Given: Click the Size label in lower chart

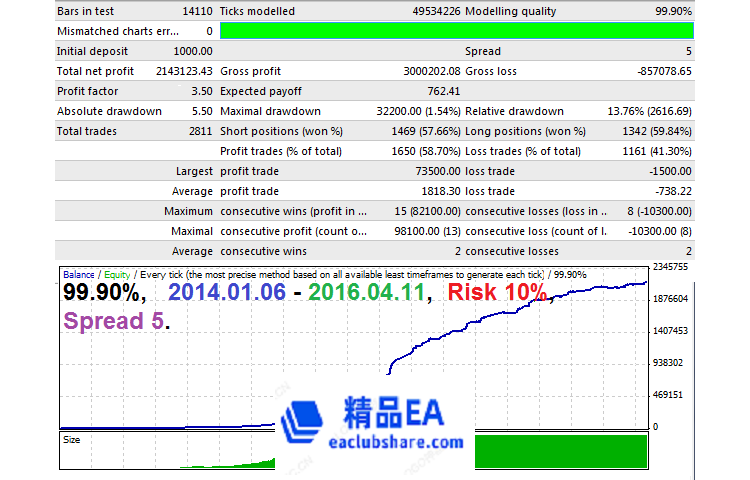Looking at the screenshot, I should pyautogui.click(x=72, y=438).
